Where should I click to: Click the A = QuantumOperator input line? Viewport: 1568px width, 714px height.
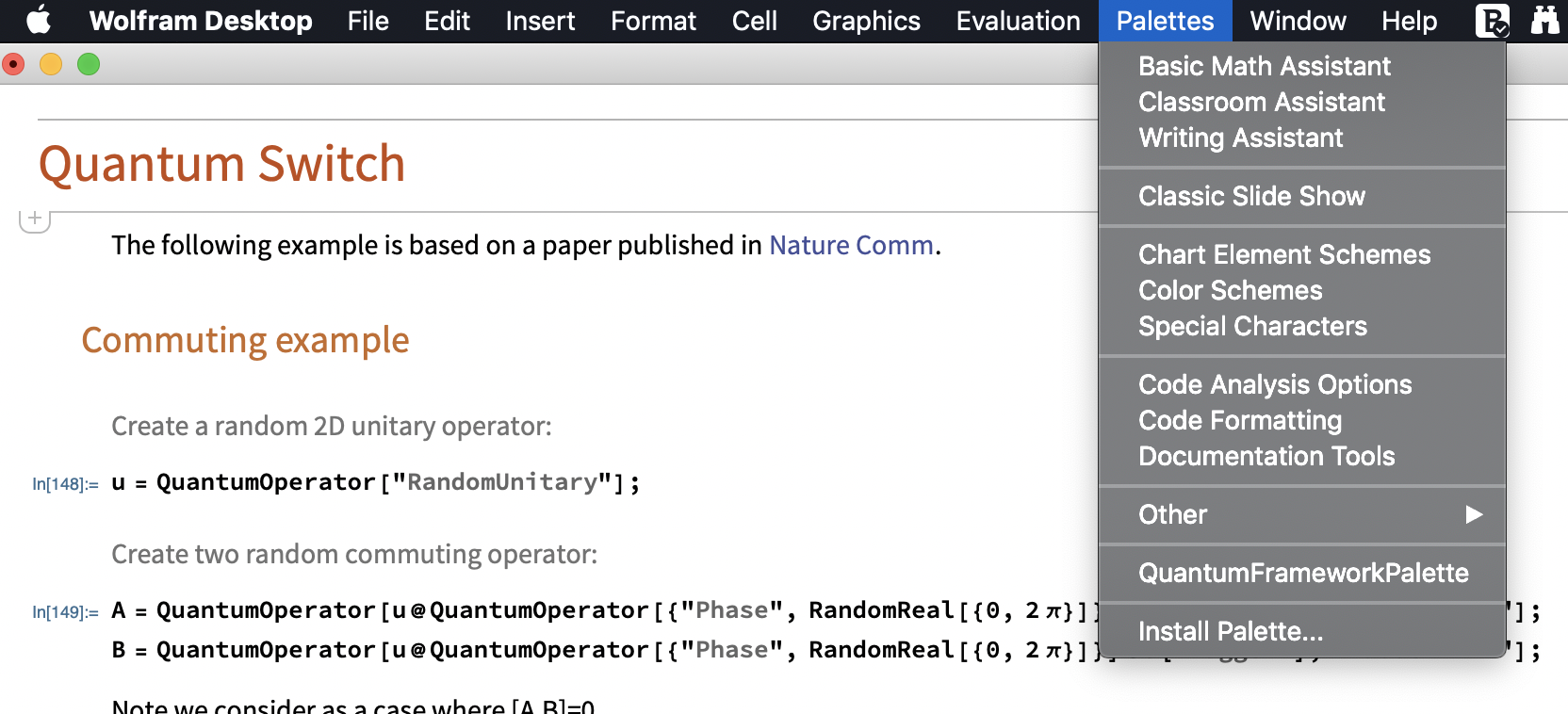coord(604,610)
